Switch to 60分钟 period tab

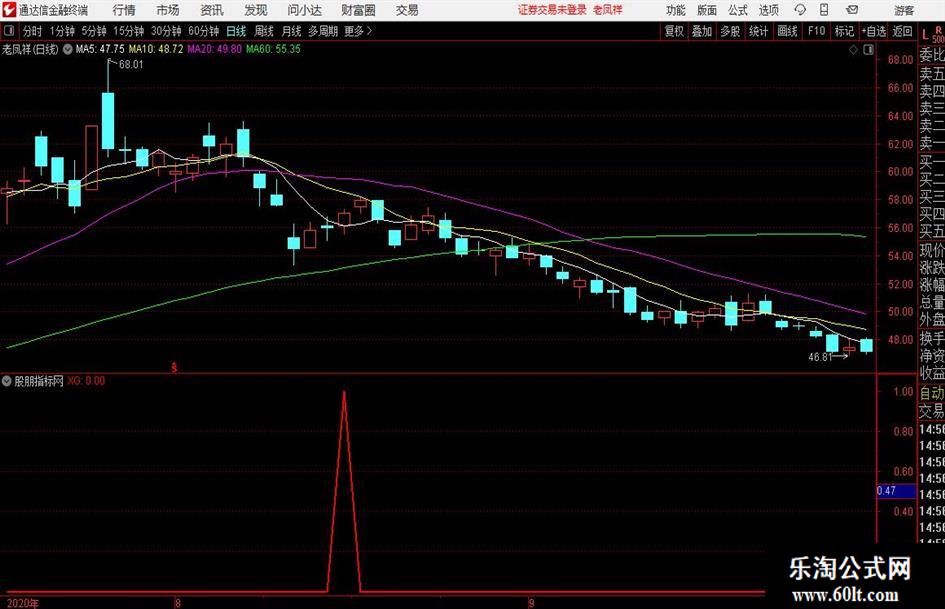click(x=204, y=31)
